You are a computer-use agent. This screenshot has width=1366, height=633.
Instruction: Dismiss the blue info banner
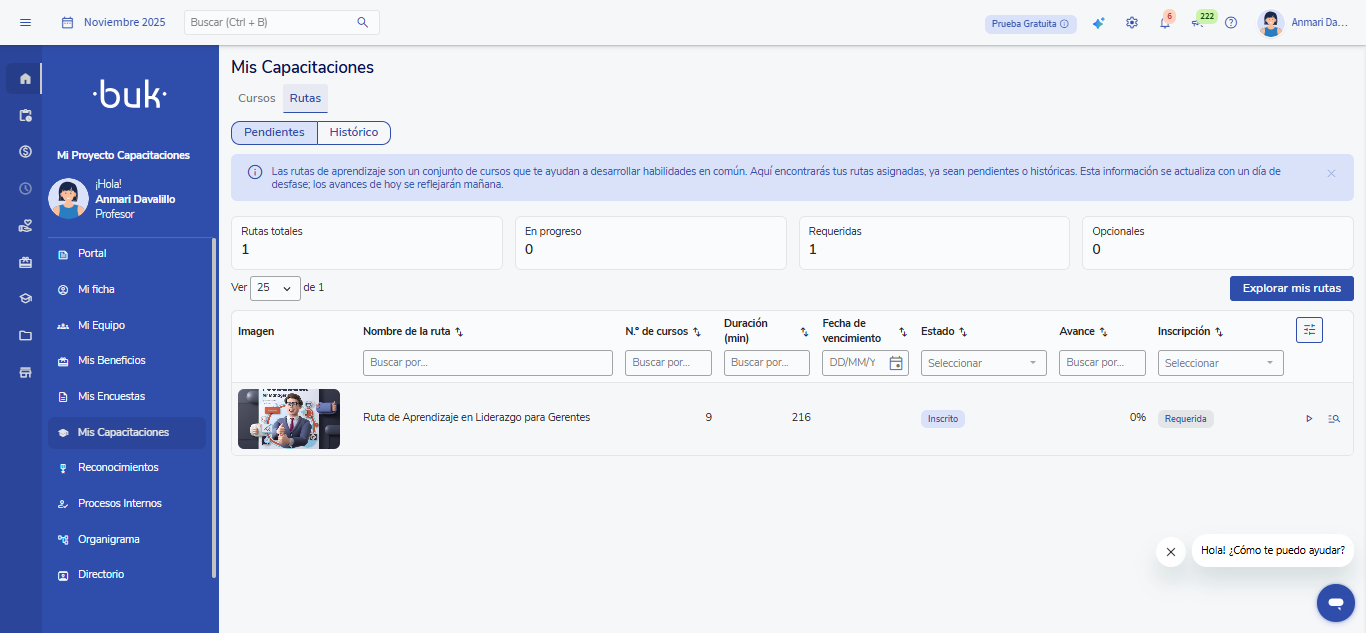1331,174
